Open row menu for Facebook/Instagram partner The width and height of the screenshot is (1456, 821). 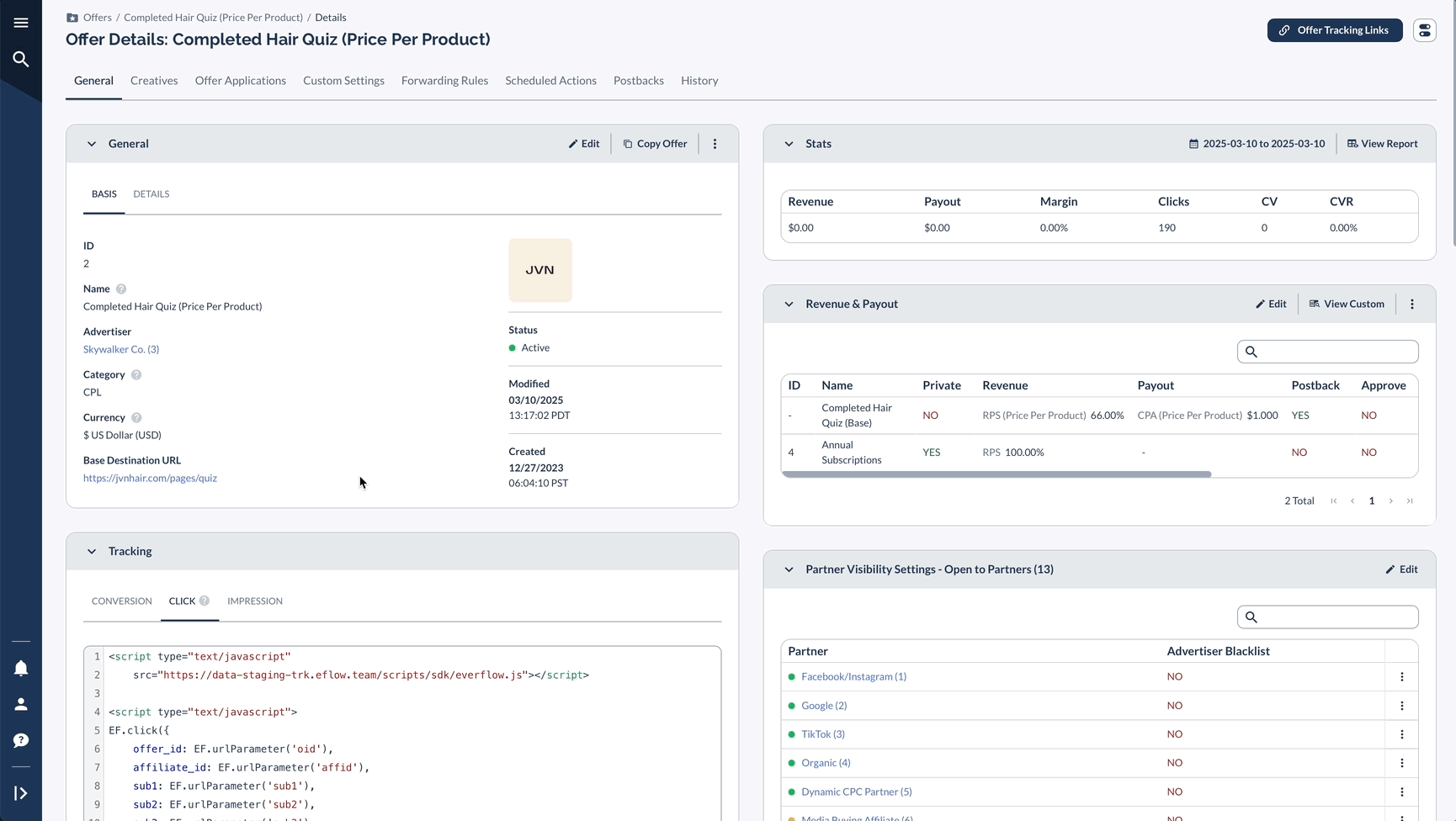click(x=1402, y=677)
